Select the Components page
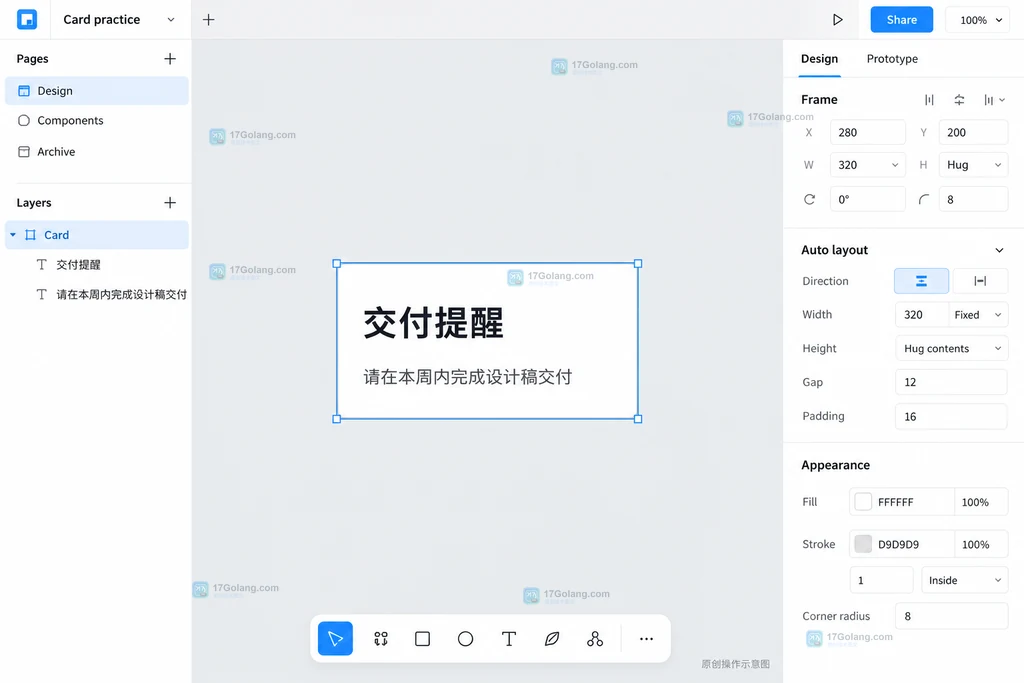Screen dimensions: 1024x683 tap(97, 120)
